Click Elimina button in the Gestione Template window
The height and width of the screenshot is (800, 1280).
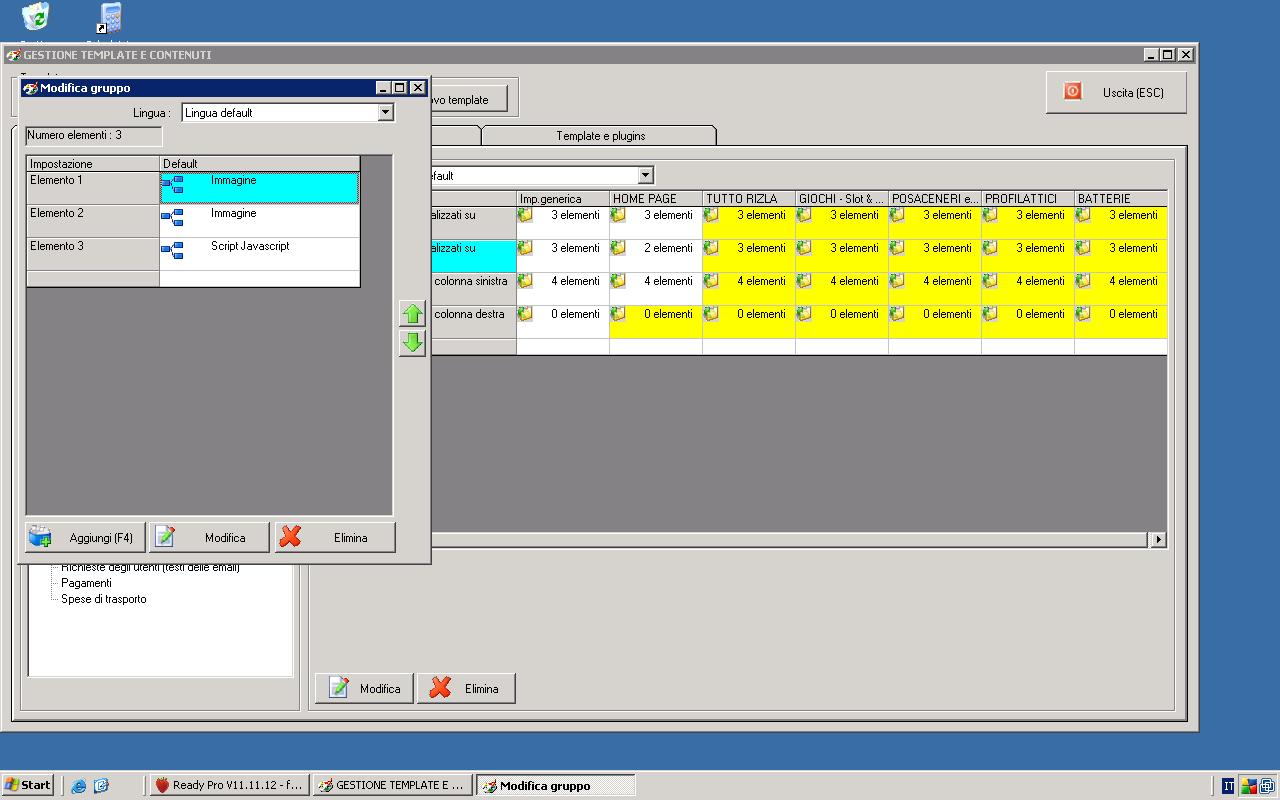click(x=466, y=689)
